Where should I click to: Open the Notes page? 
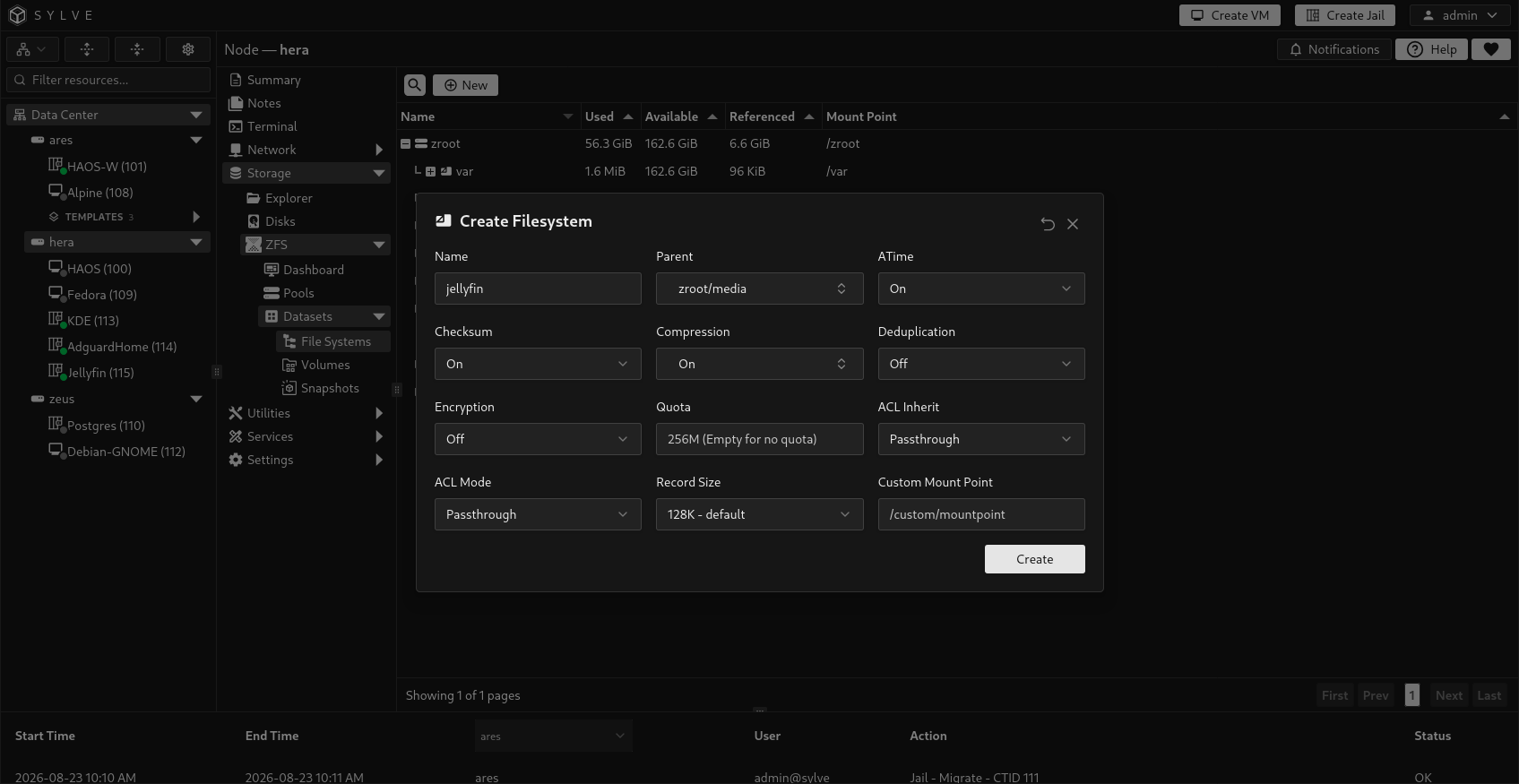coord(306,103)
